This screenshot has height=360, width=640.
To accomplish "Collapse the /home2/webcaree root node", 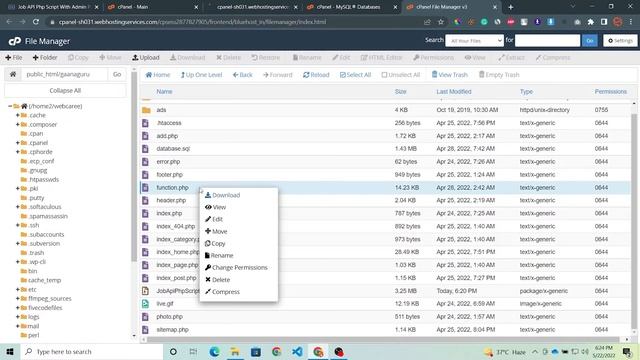I will pos(10,106).
